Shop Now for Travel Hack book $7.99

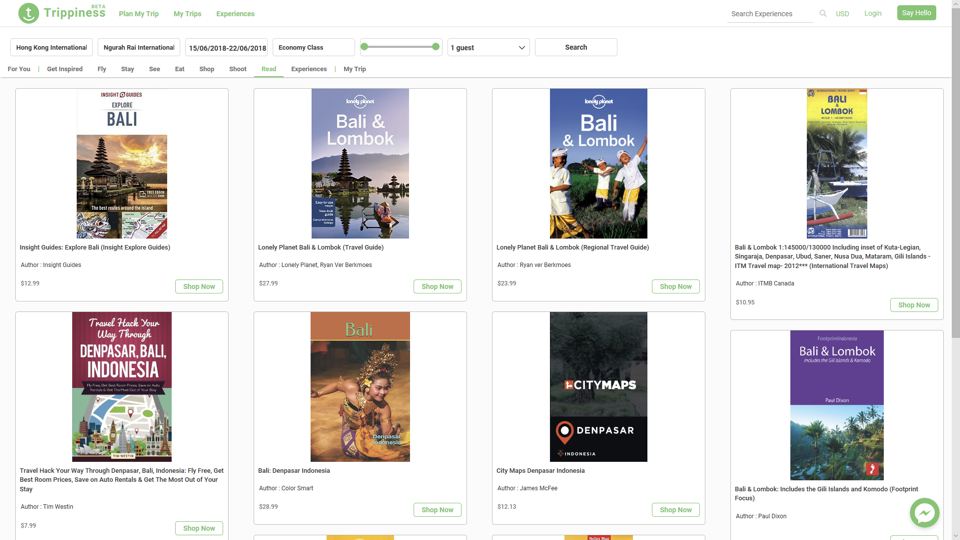[x=199, y=528]
